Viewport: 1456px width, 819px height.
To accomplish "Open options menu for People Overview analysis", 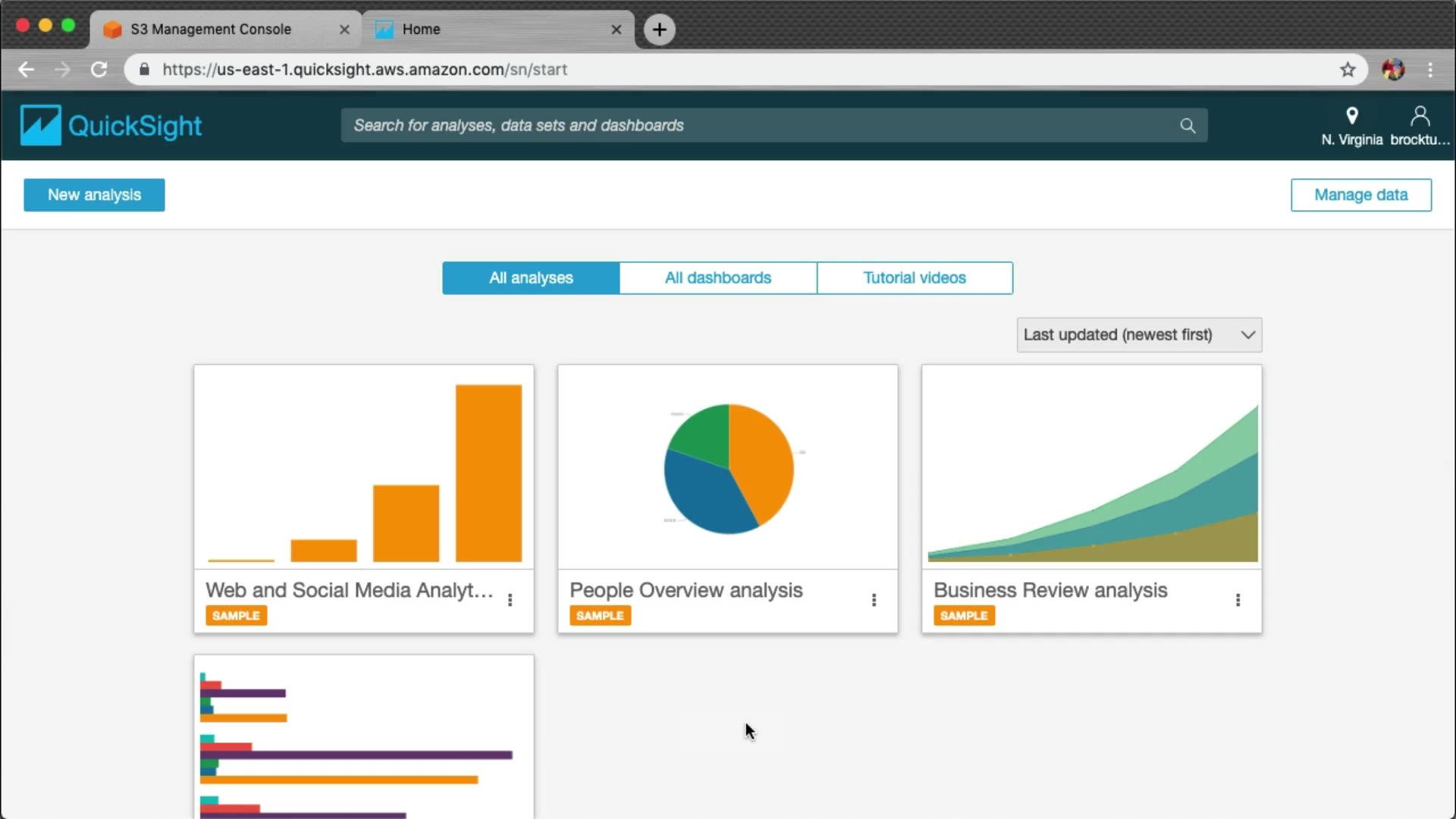I will (874, 600).
